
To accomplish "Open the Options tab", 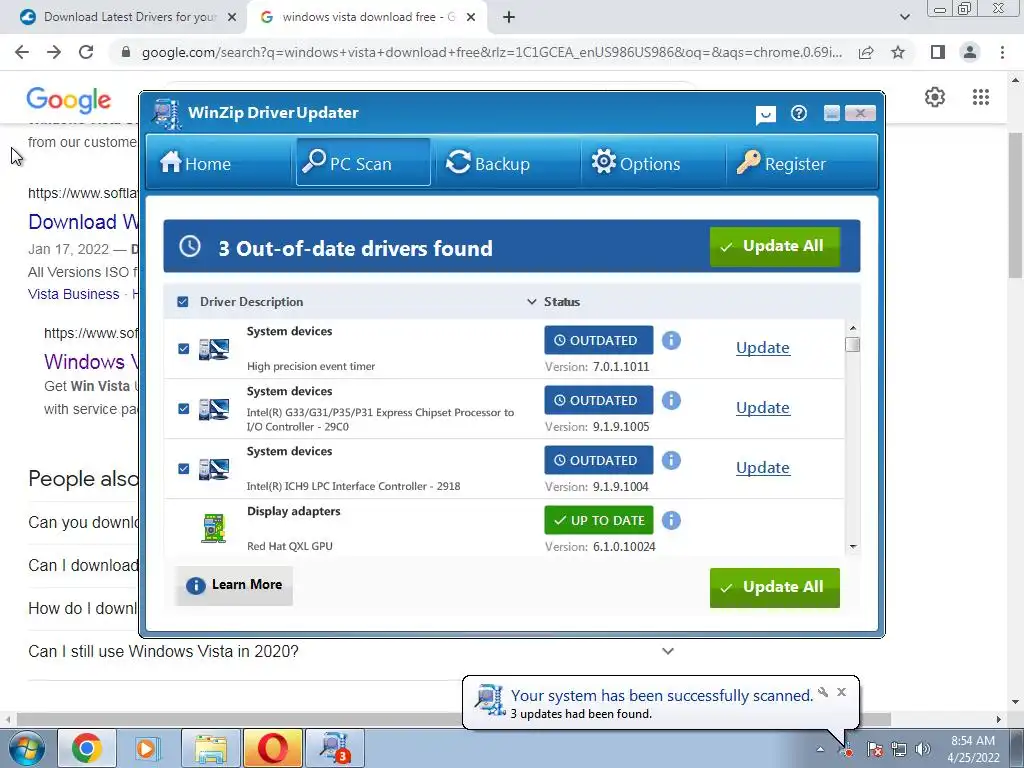I will pos(635,162).
